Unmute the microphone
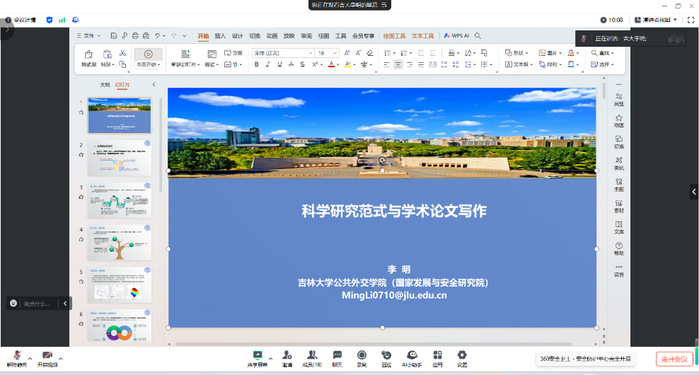This screenshot has height=375, width=699. pos(17,359)
